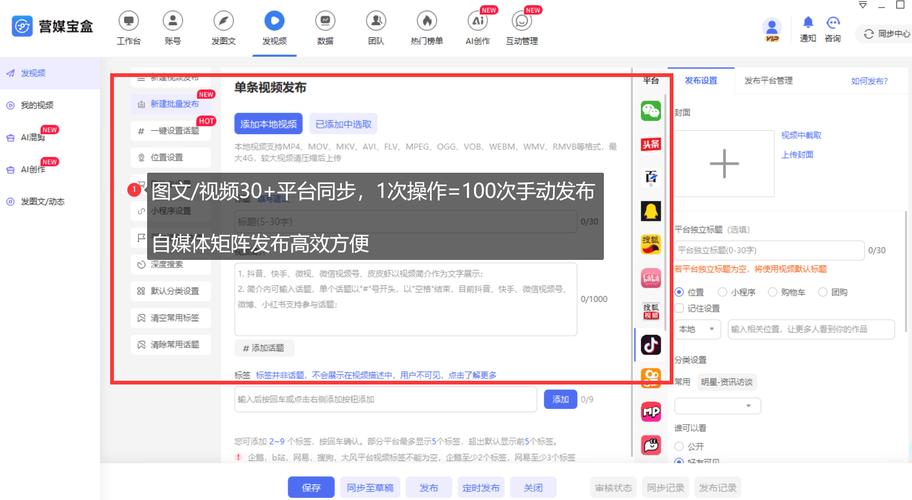Switch to the 发布平台管理 tab
Screen dimensions: 912x500
coord(768,81)
